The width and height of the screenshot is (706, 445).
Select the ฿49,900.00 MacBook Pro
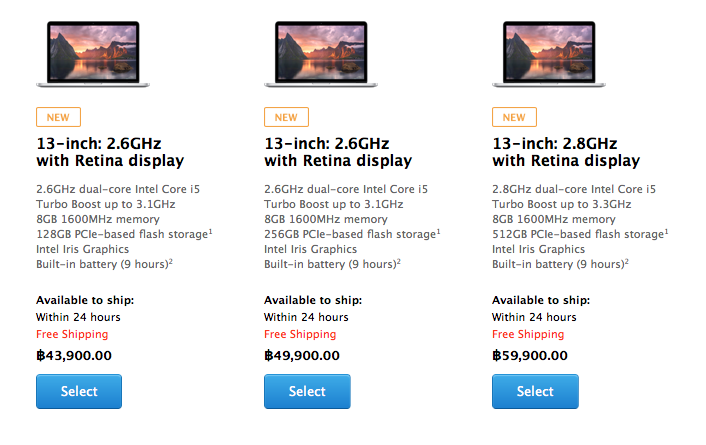(307, 391)
